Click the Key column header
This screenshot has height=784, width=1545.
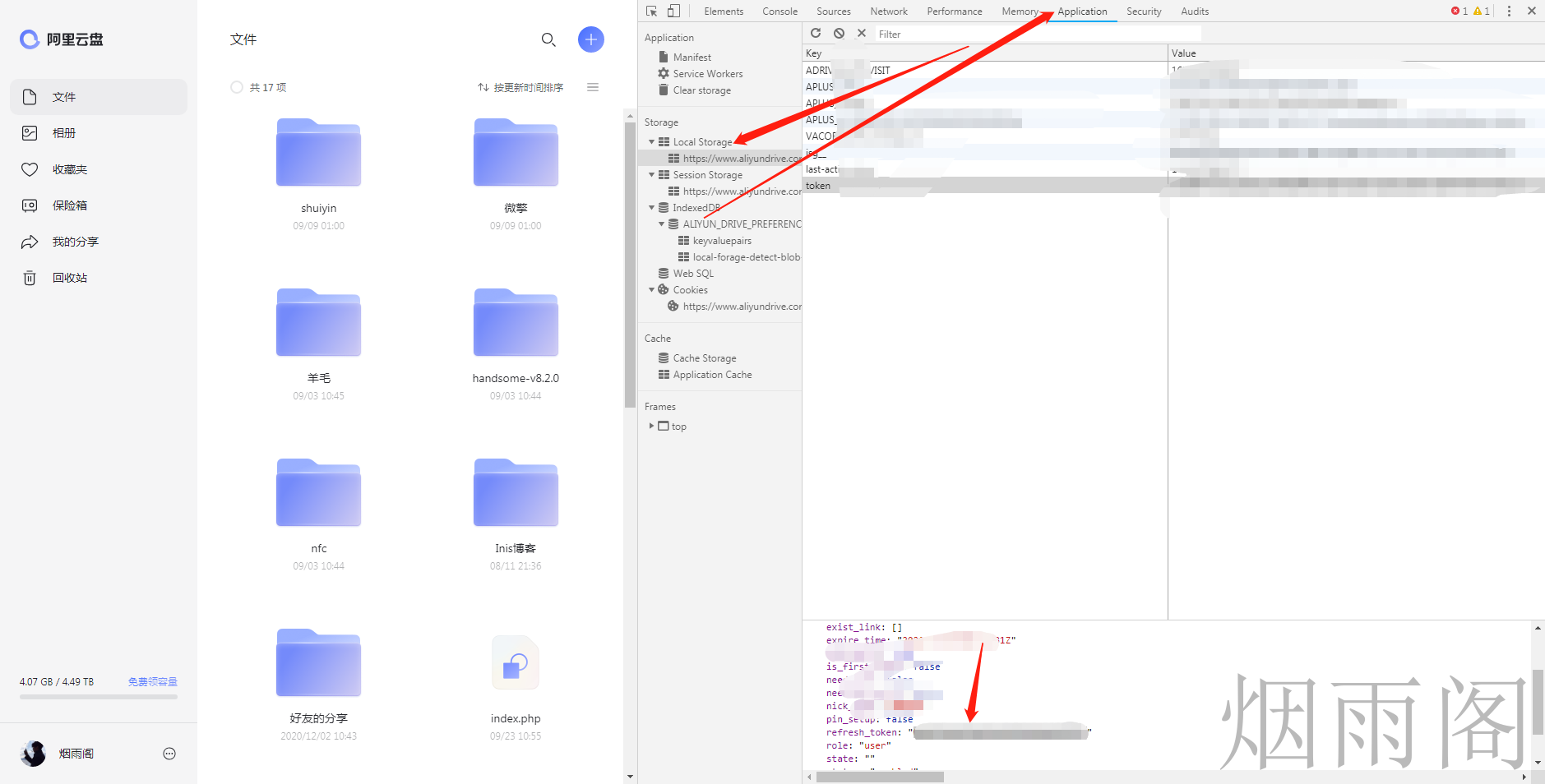[985, 53]
